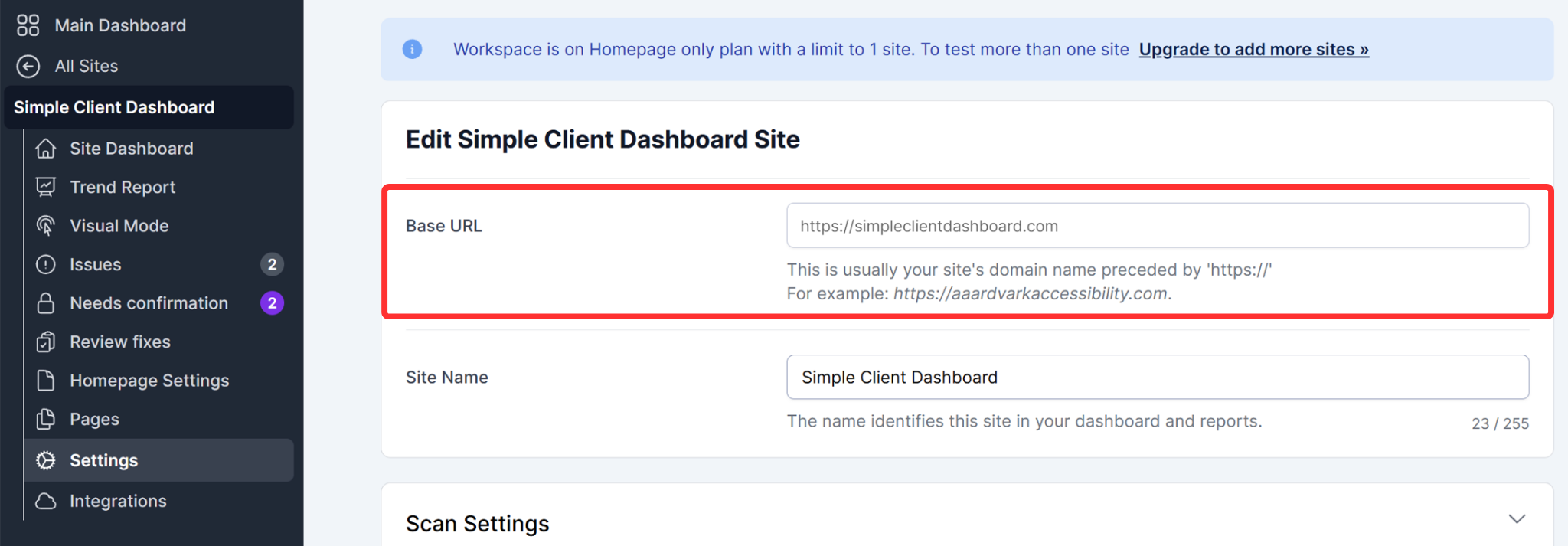Click the All Sites back arrow icon

coord(28,67)
